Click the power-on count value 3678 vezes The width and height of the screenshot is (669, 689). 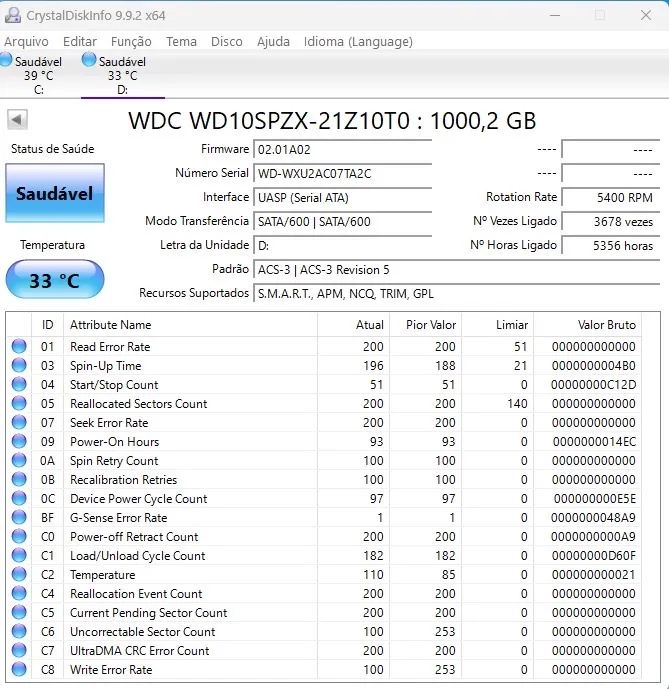coord(611,221)
